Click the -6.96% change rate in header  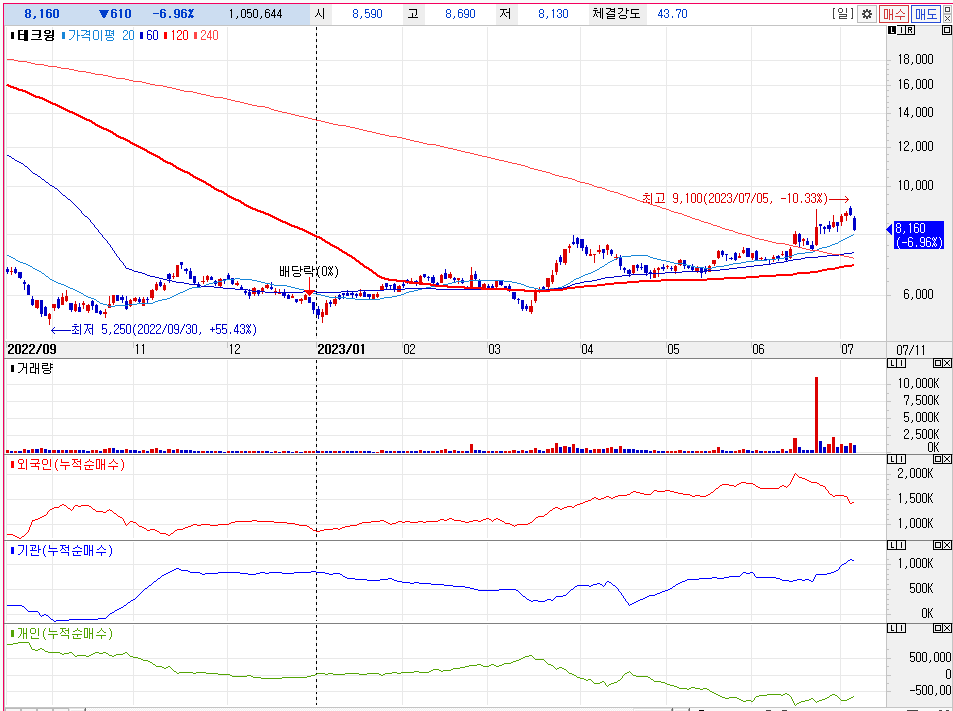tap(173, 13)
